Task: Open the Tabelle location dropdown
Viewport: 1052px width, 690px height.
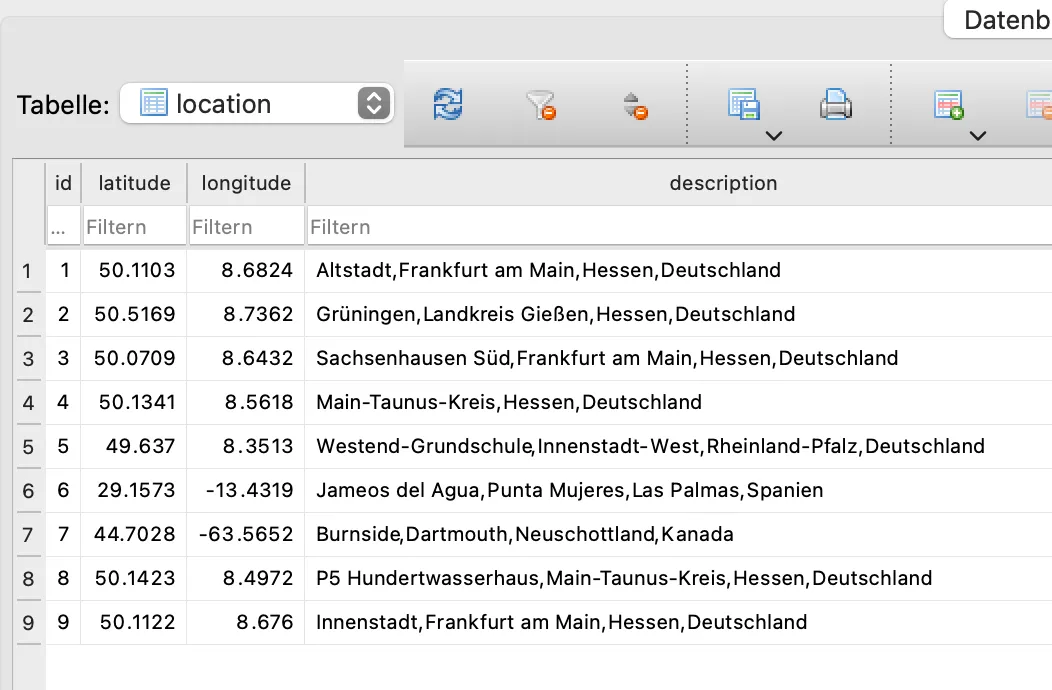Action: [257, 103]
